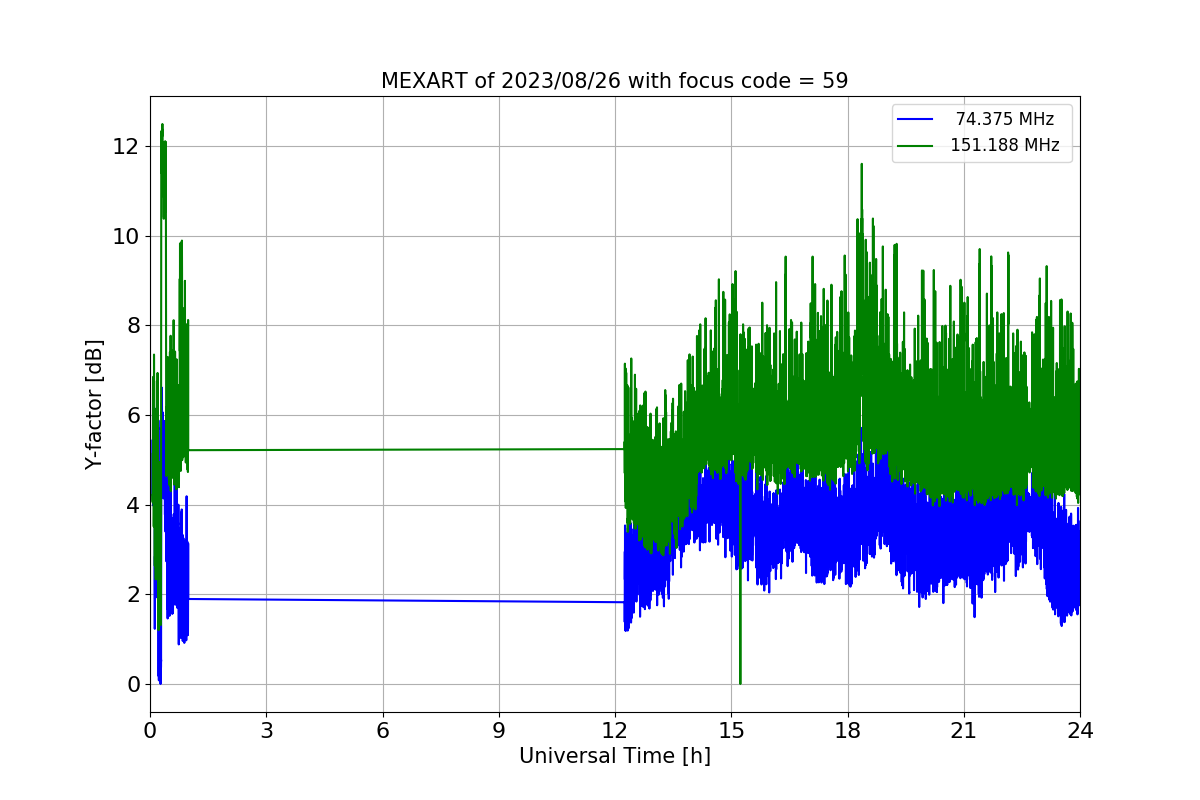Click x-axis tick label 12
The height and width of the screenshot is (800, 1200).
615,730
